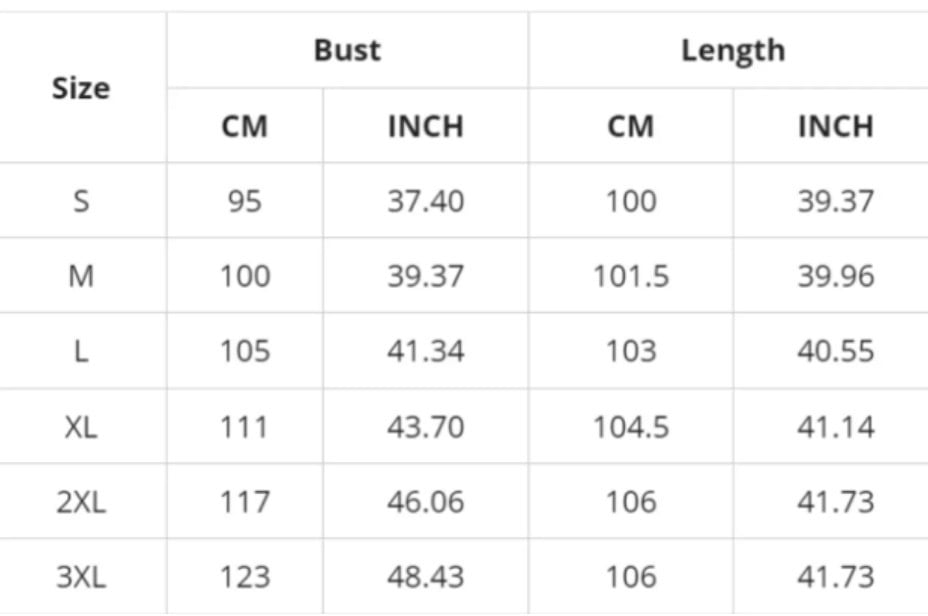Select the XL size row label
The height and width of the screenshot is (616, 928).
81,427
